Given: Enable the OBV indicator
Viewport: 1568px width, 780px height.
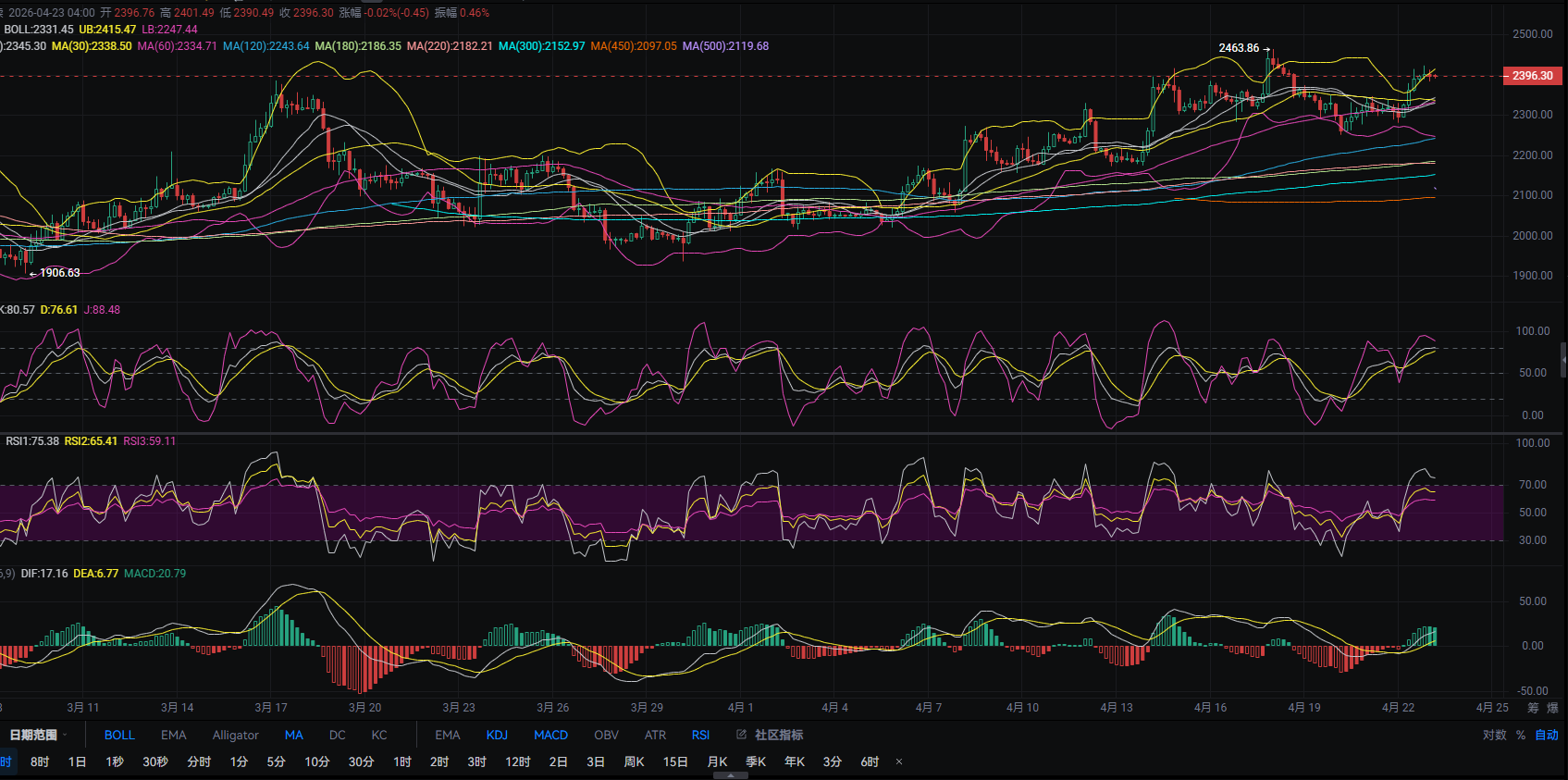Looking at the screenshot, I should point(606,735).
